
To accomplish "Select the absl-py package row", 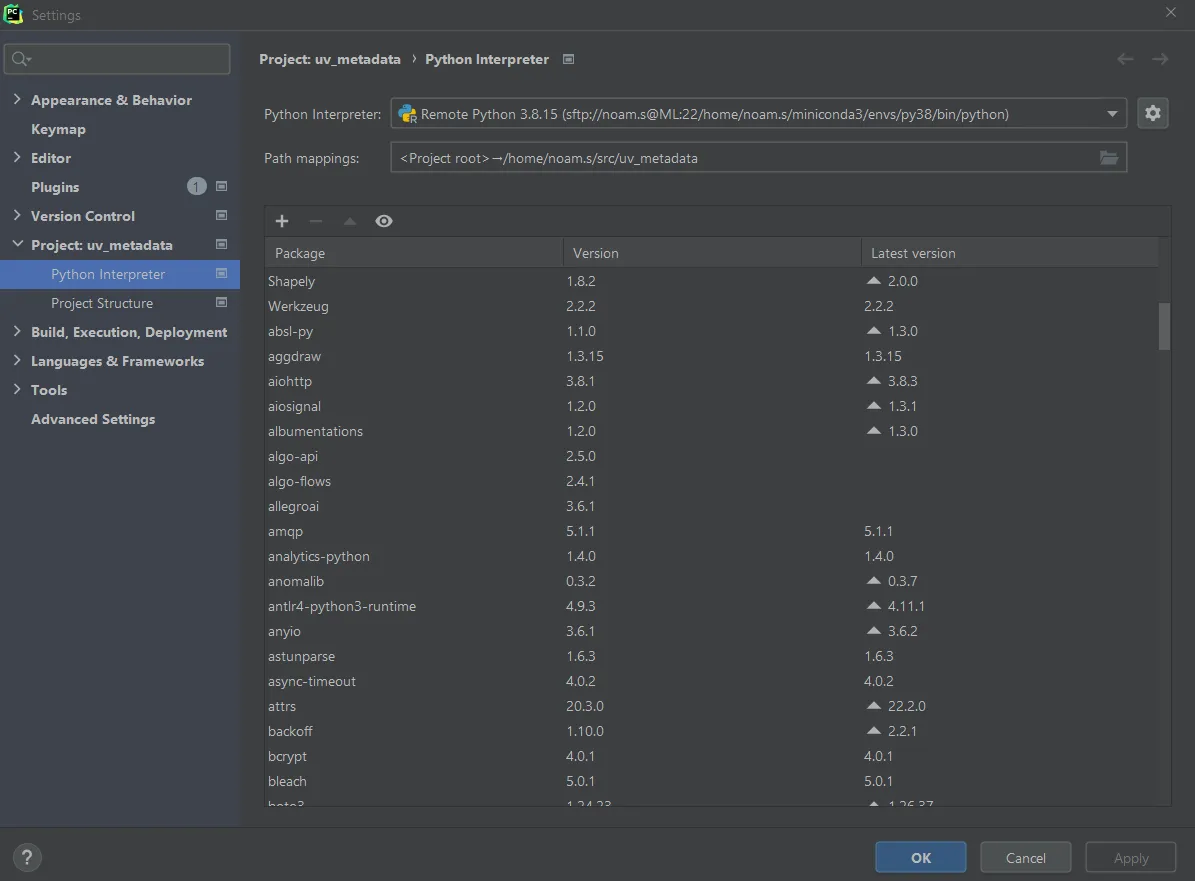I will pyautogui.click(x=712, y=331).
